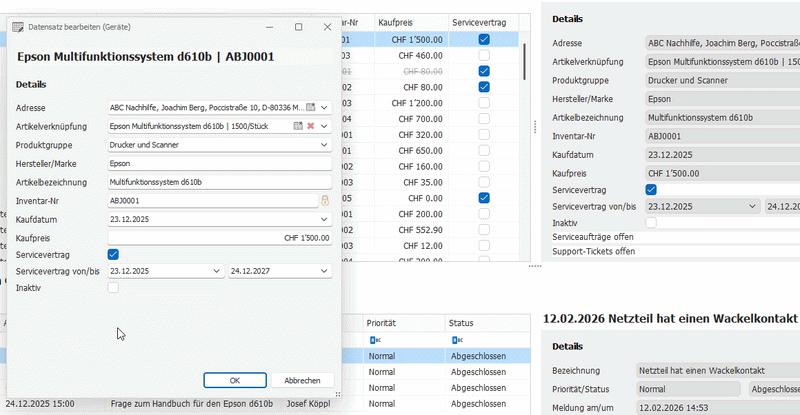
Task: Click the Hersteller/Marke input containing Epson
Action: pos(219,163)
